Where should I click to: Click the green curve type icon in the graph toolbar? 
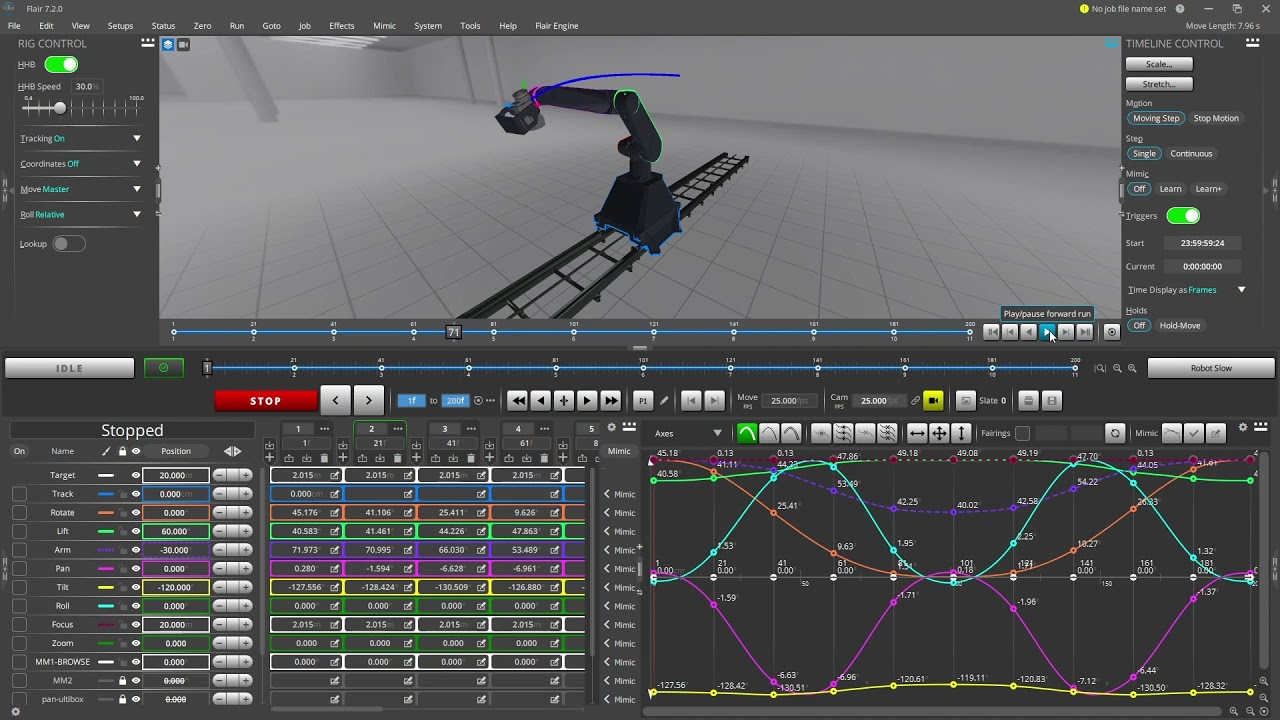click(x=746, y=433)
